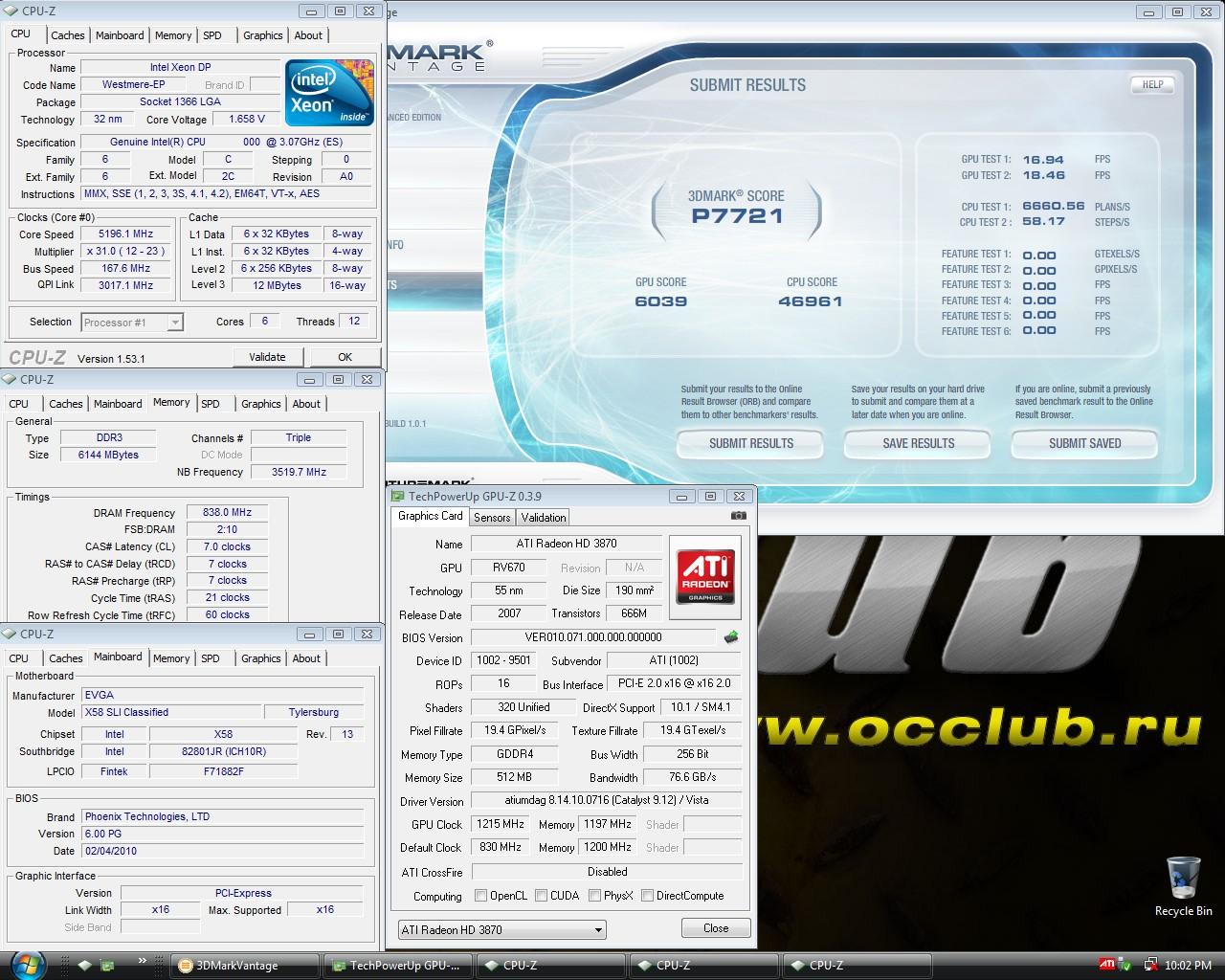Click the GPU Clock 1215 MHz field

pos(500,824)
